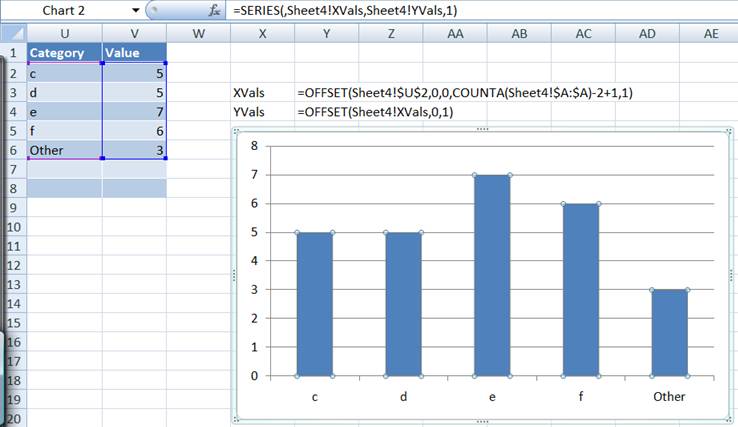738x427 pixels.
Task: Click the Category header cell
Action: tap(64, 53)
